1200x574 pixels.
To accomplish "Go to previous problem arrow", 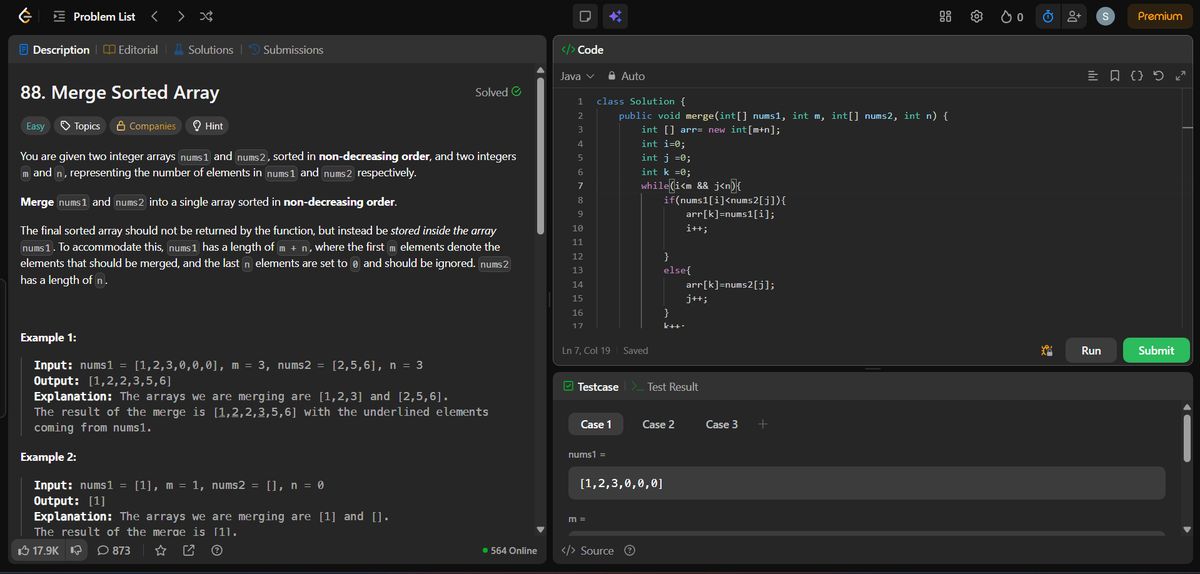I will pos(155,16).
